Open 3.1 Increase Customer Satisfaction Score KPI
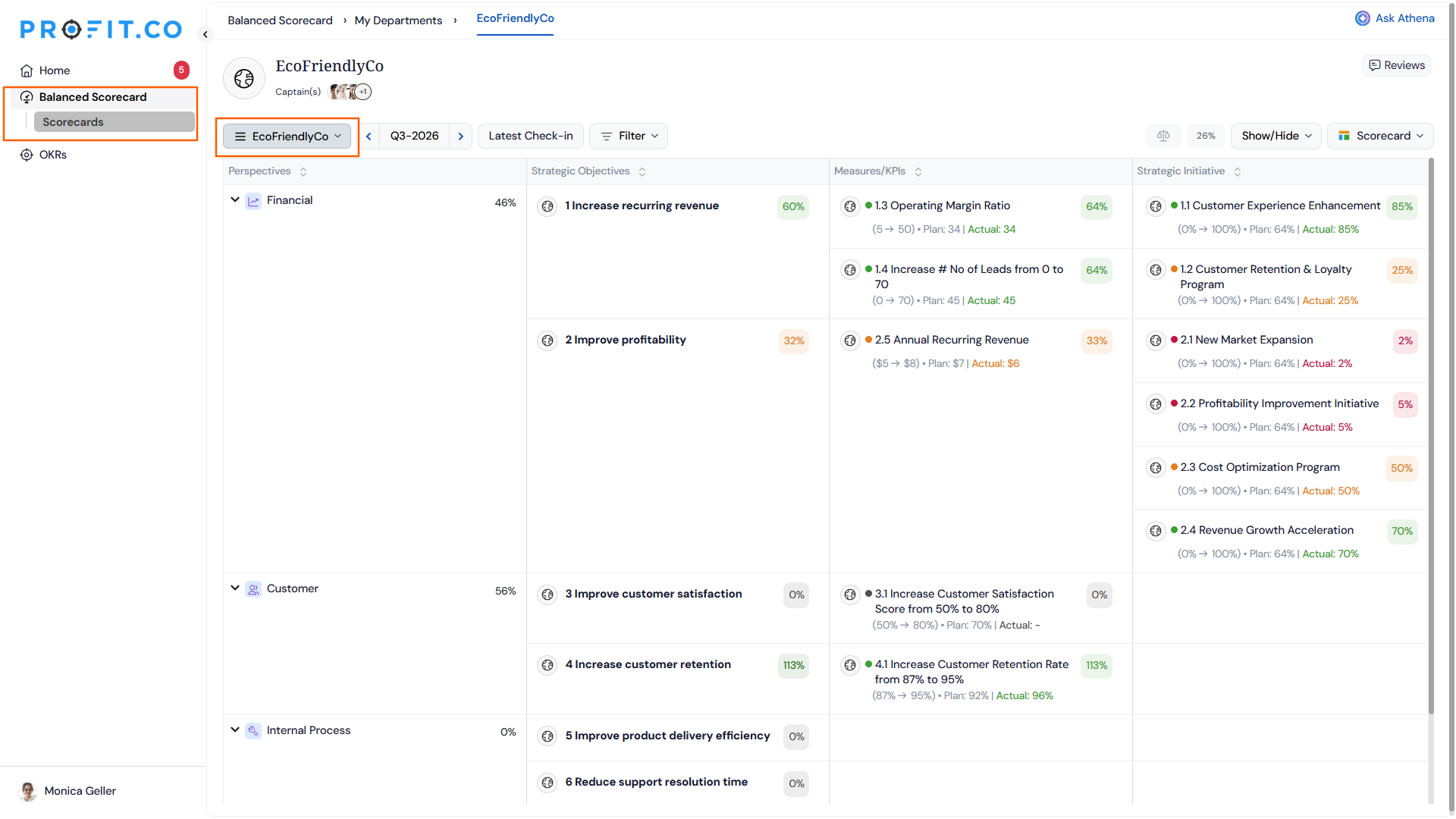The width and height of the screenshot is (1456, 819). point(964,601)
